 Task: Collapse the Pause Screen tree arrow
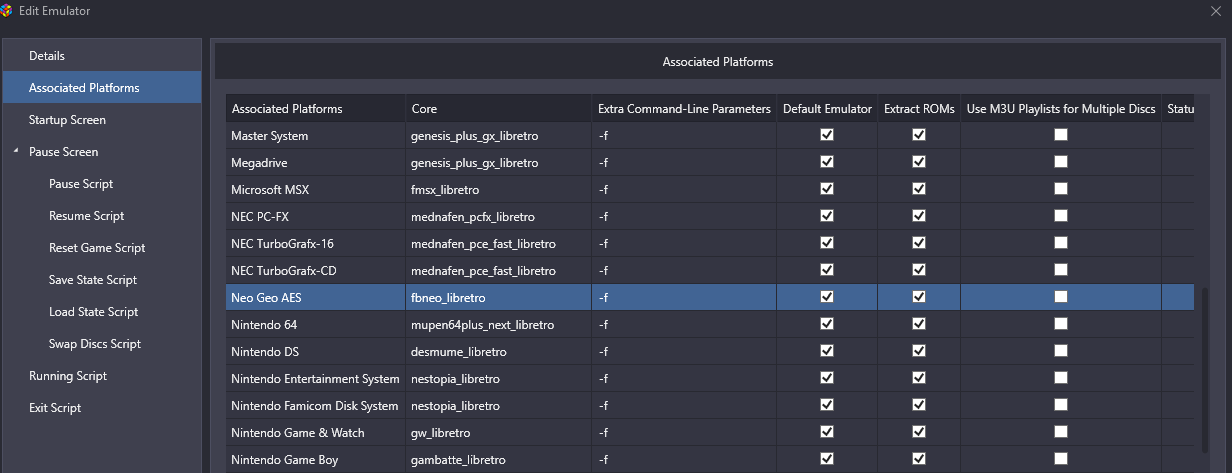click(x=16, y=152)
